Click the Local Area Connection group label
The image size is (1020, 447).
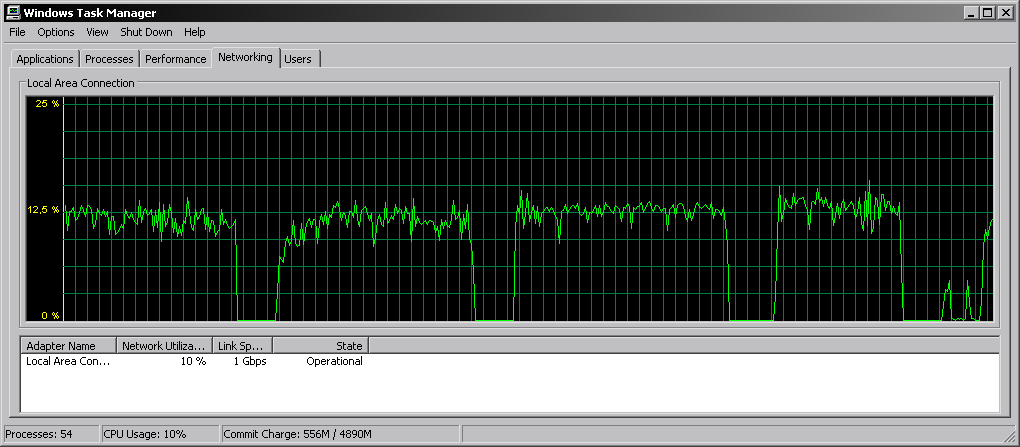coord(81,83)
